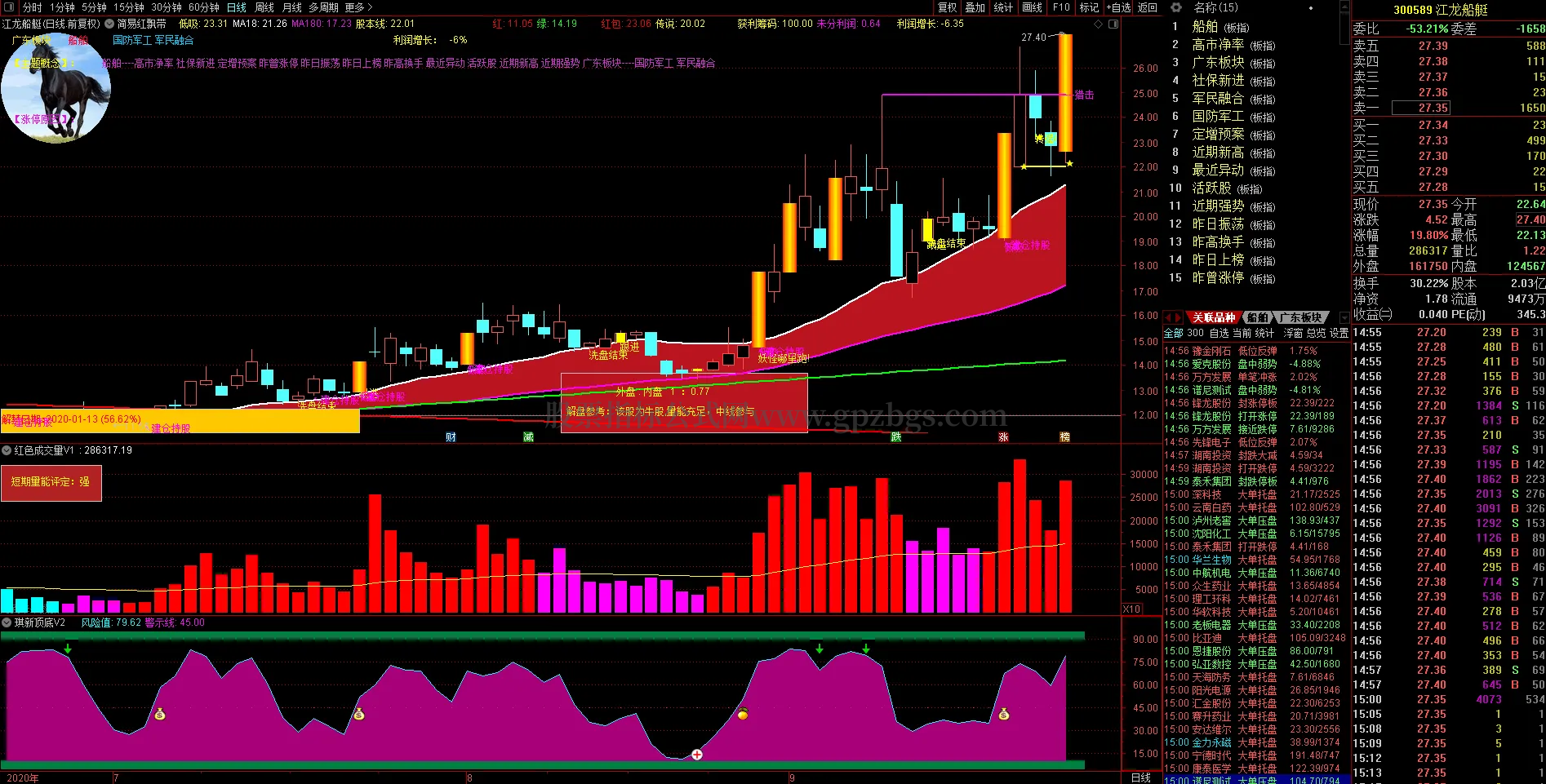Viewport: 1546px width, 784px height.
Task: Toggle the 红色成交量V1 indicator circle button
Action: point(7,450)
